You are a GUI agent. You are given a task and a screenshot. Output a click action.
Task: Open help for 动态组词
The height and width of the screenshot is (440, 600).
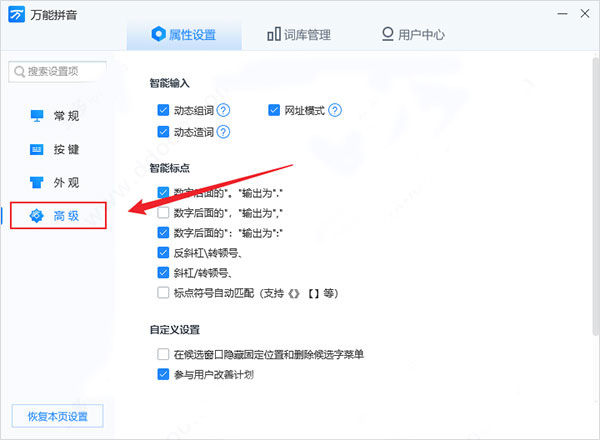[x=223, y=111]
